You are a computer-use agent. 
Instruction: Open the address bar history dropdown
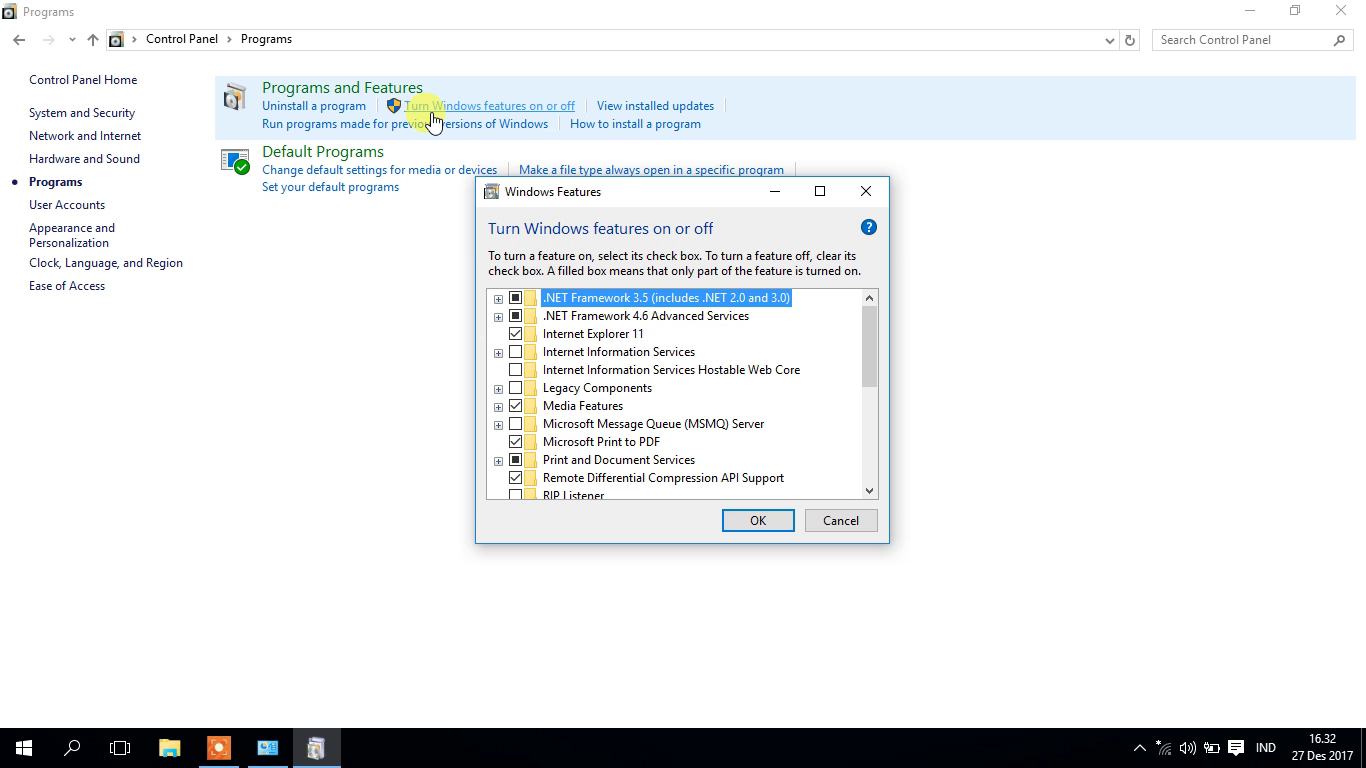pyautogui.click(x=1109, y=40)
